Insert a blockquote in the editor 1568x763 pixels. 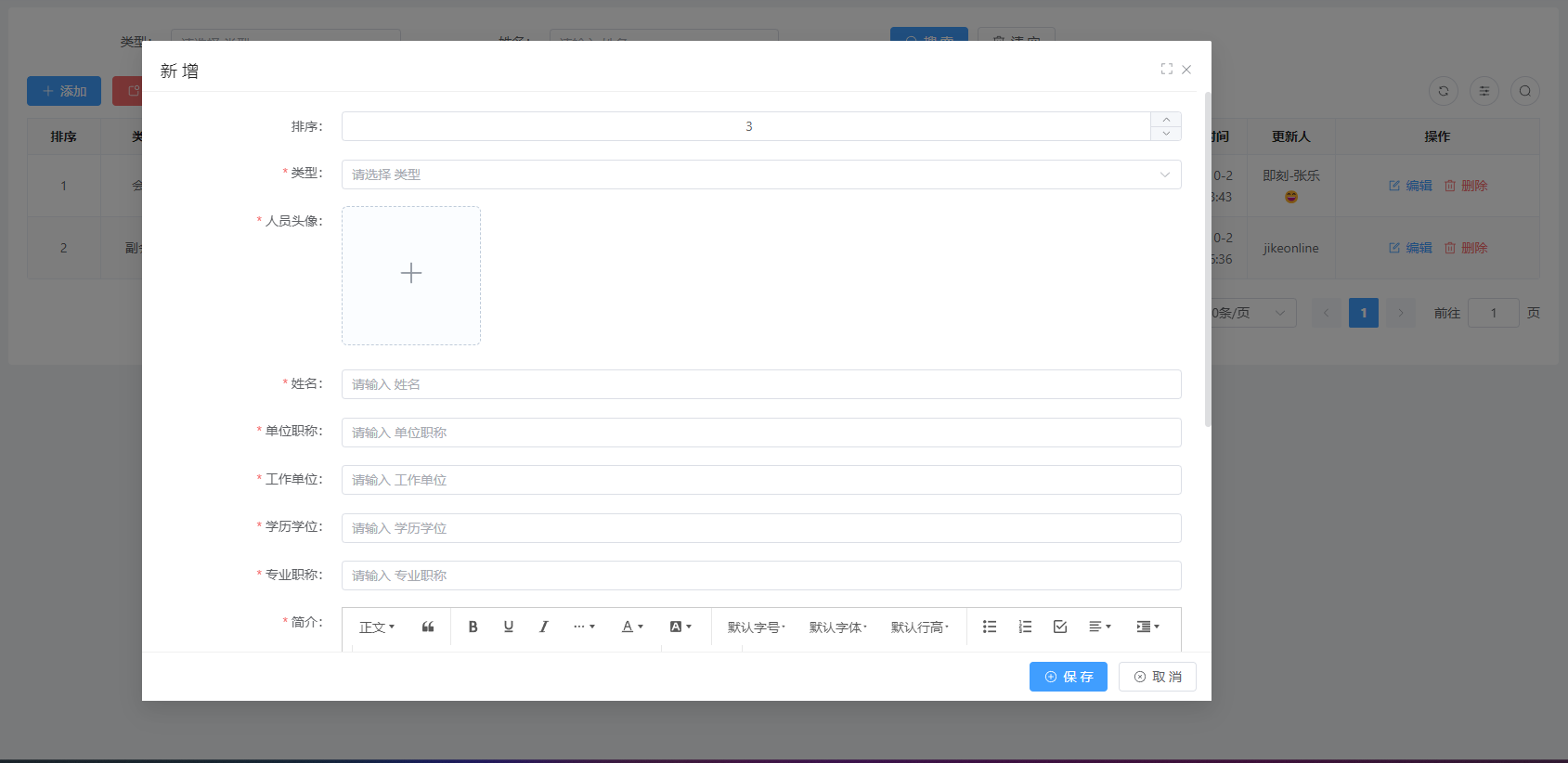coord(428,627)
